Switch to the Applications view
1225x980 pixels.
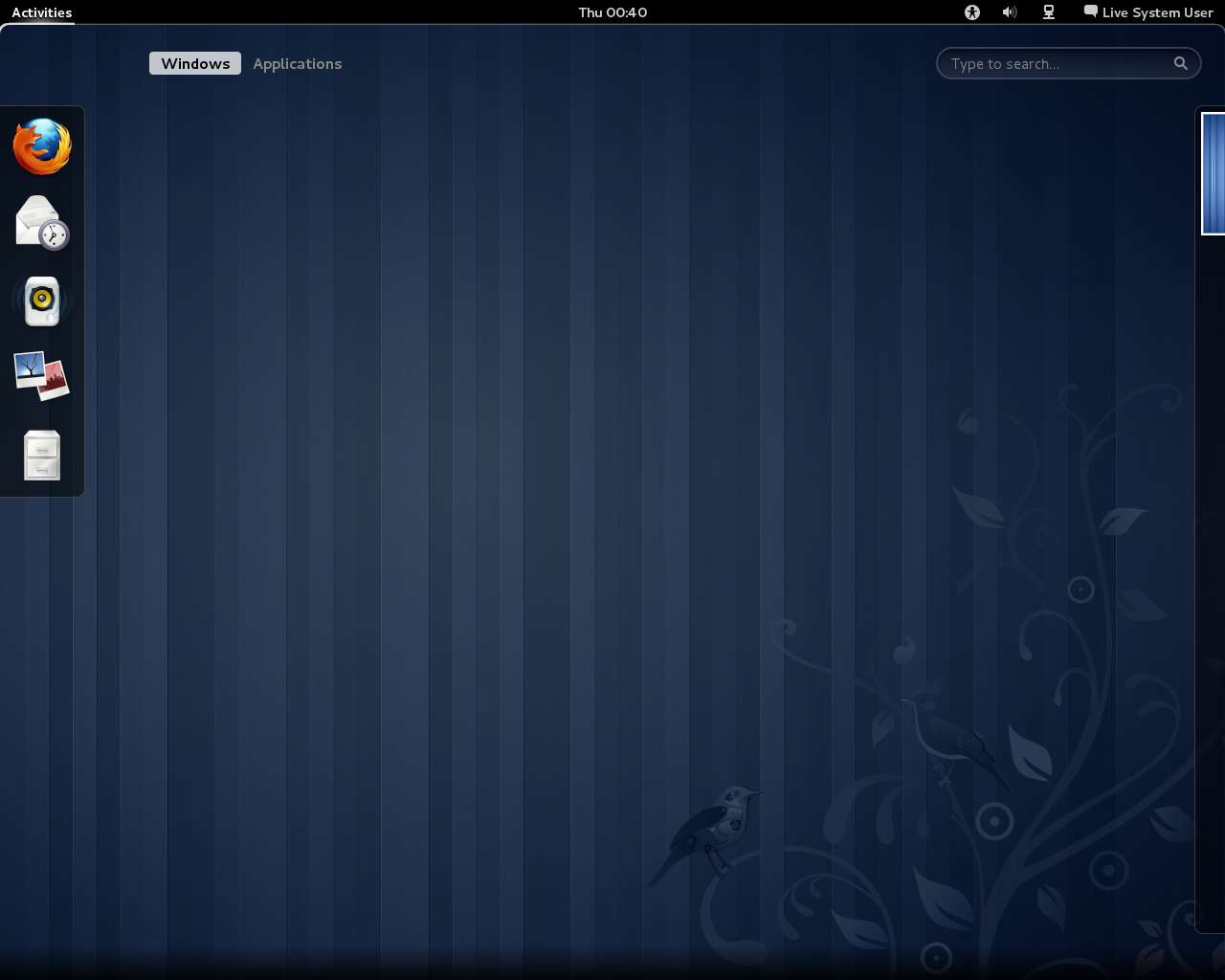298,63
